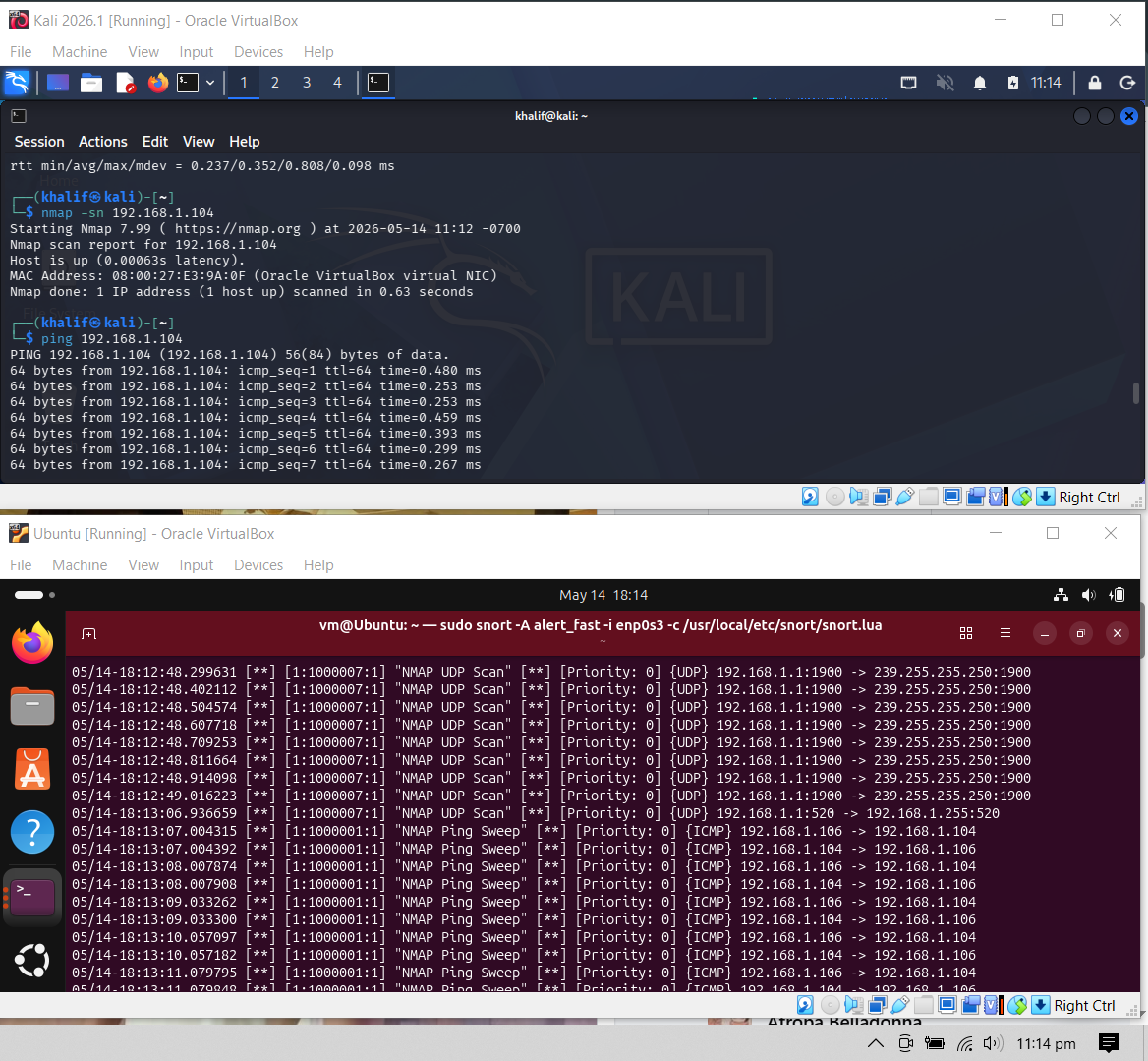The image size is (1148, 1061).
Task: Click shared folders icon in Ubuntu VM status bar
Action: 923,1005
